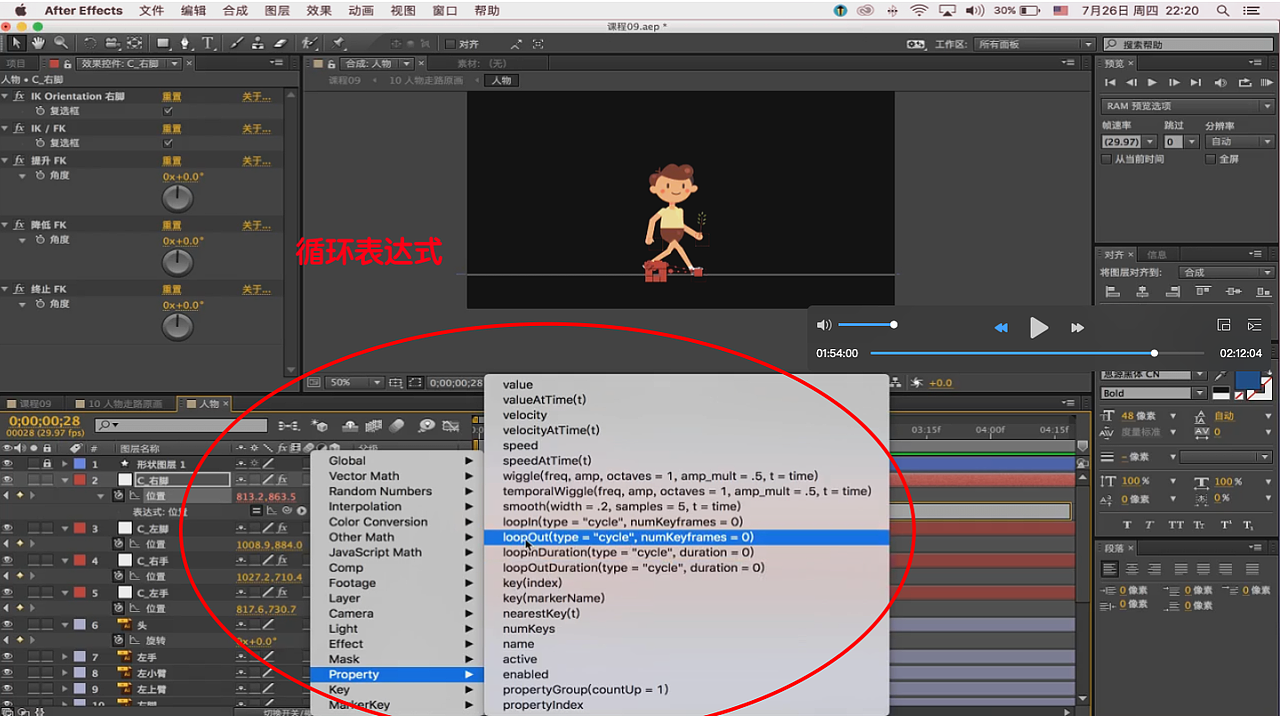Select the Rotation tool
The width and height of the screenshot is (1280, 716).
90,44
